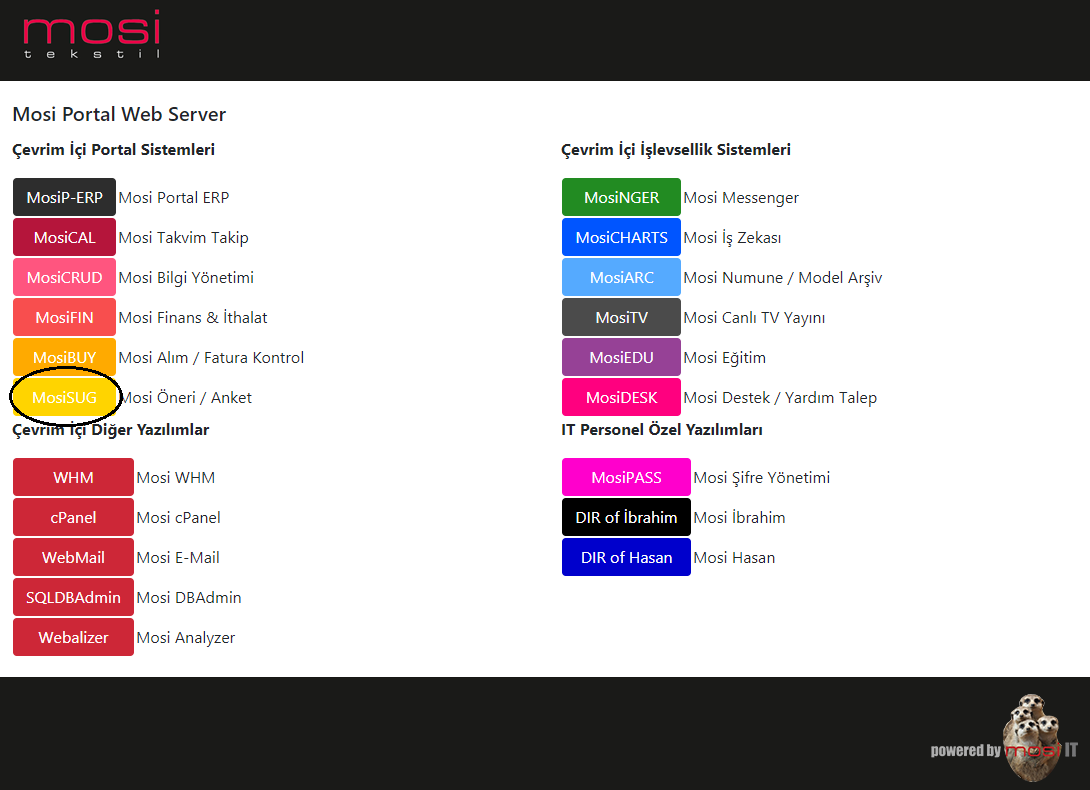
Task: Click the 'Mosi İbrahim' text
Action: (x=739, y=517)
